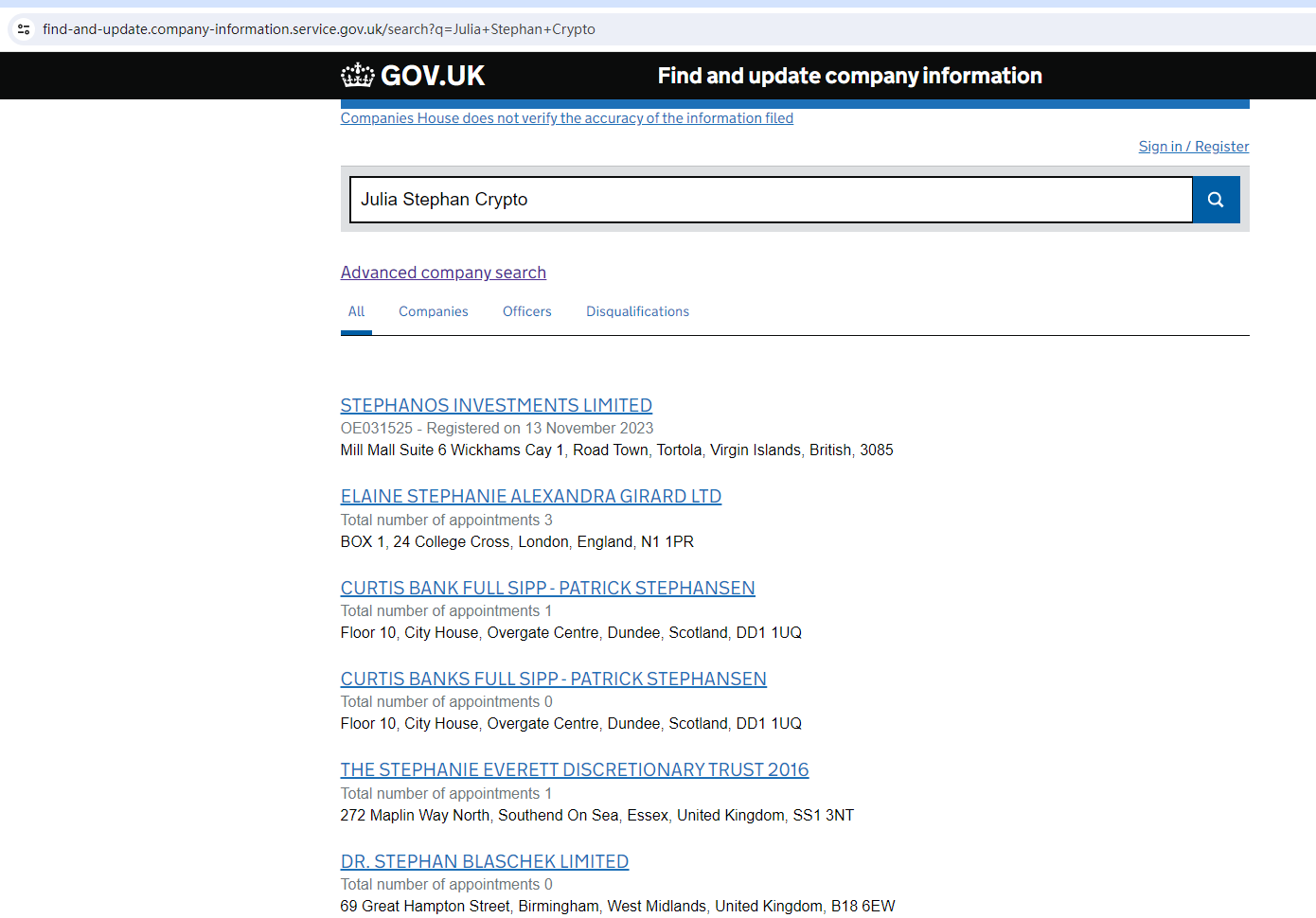Switch to the Disqualifications tab

pos(637,311)
